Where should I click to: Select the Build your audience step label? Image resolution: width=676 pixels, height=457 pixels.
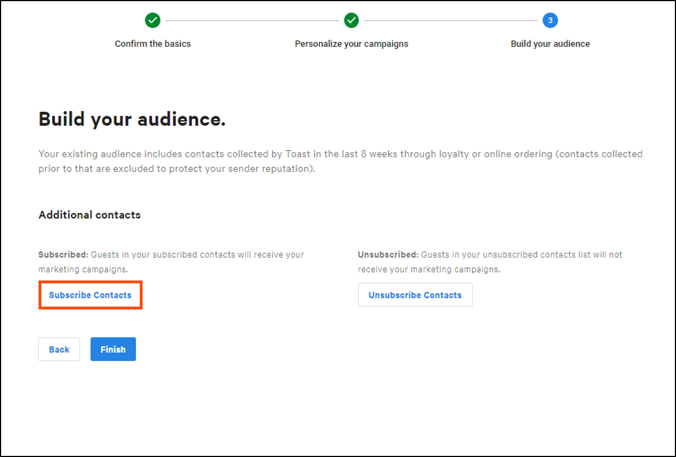550,44
